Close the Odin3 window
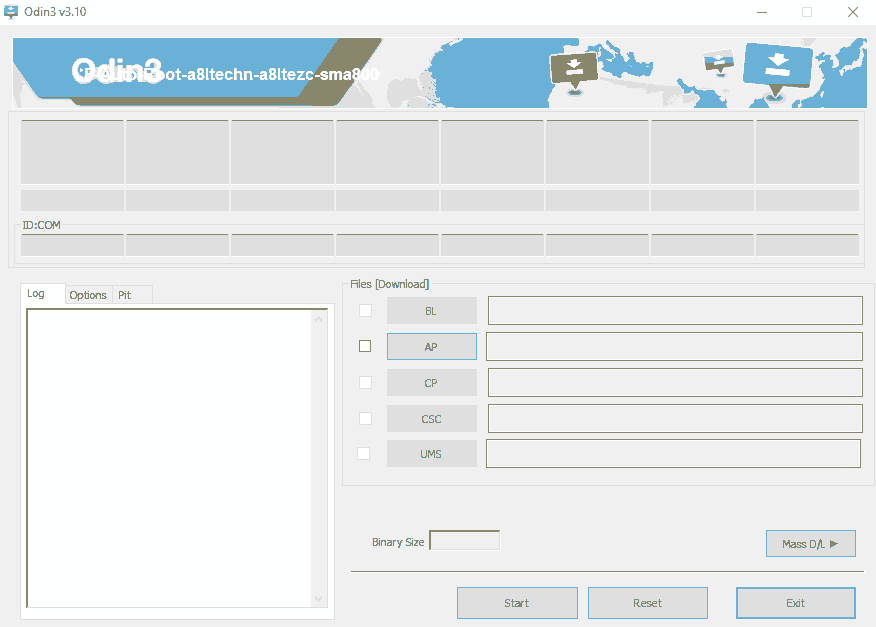 [853, 12]
